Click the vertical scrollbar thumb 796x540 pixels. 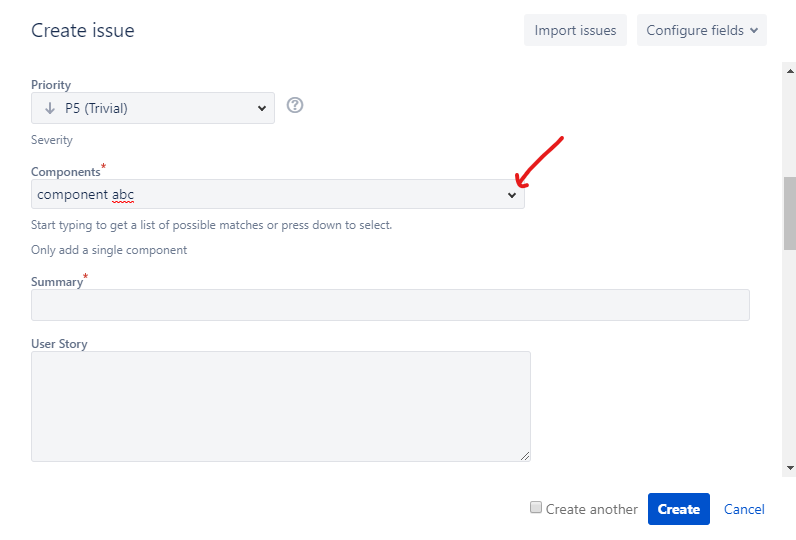tap(790, 213)
